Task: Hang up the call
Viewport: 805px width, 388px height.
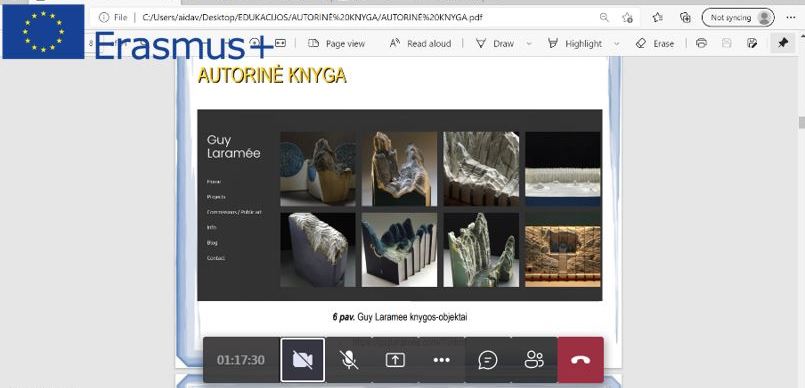Action: coord(581,360)
